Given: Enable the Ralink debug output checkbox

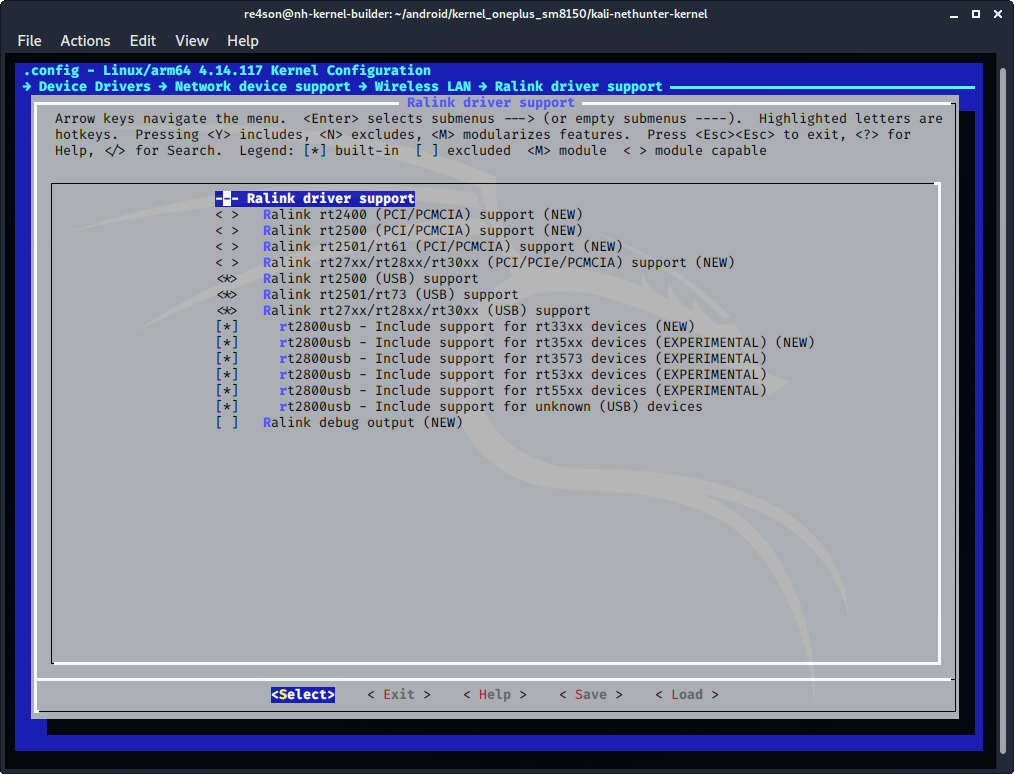Looking at the screenshot, I should [227, 423].
